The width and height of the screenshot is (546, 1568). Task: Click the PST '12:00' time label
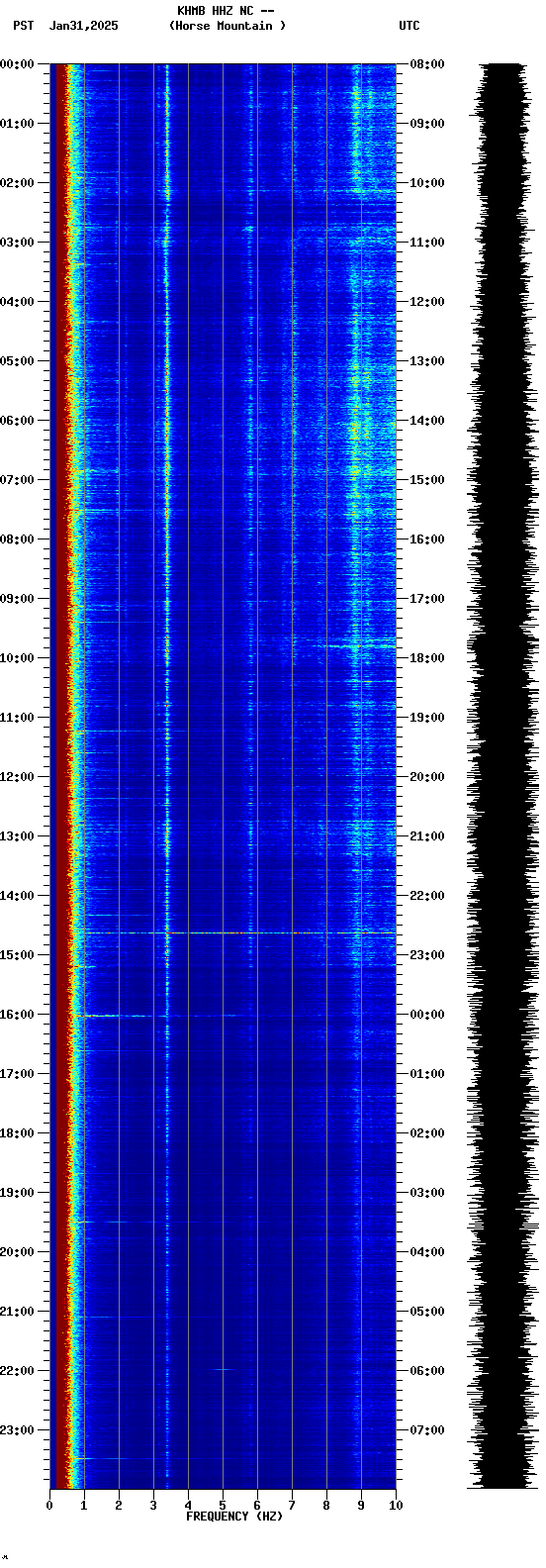pos(17,777)
